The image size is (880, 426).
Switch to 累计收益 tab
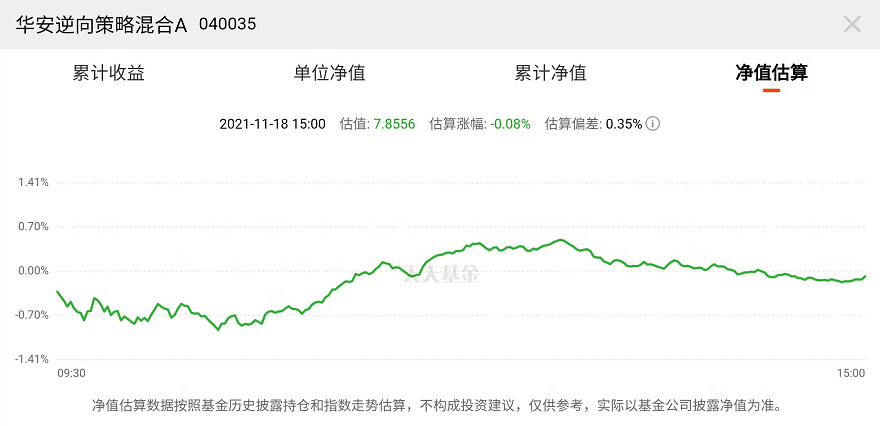[108, 73]
